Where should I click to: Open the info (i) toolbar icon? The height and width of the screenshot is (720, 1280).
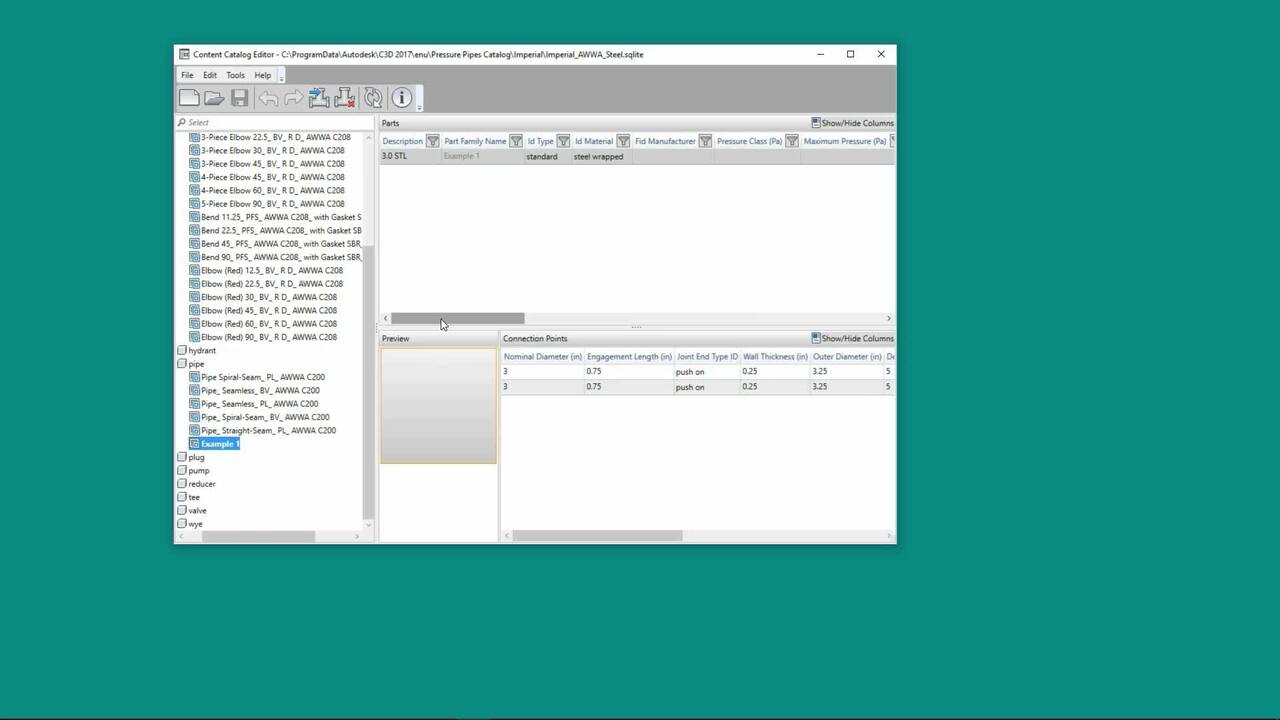pos(401,97)
